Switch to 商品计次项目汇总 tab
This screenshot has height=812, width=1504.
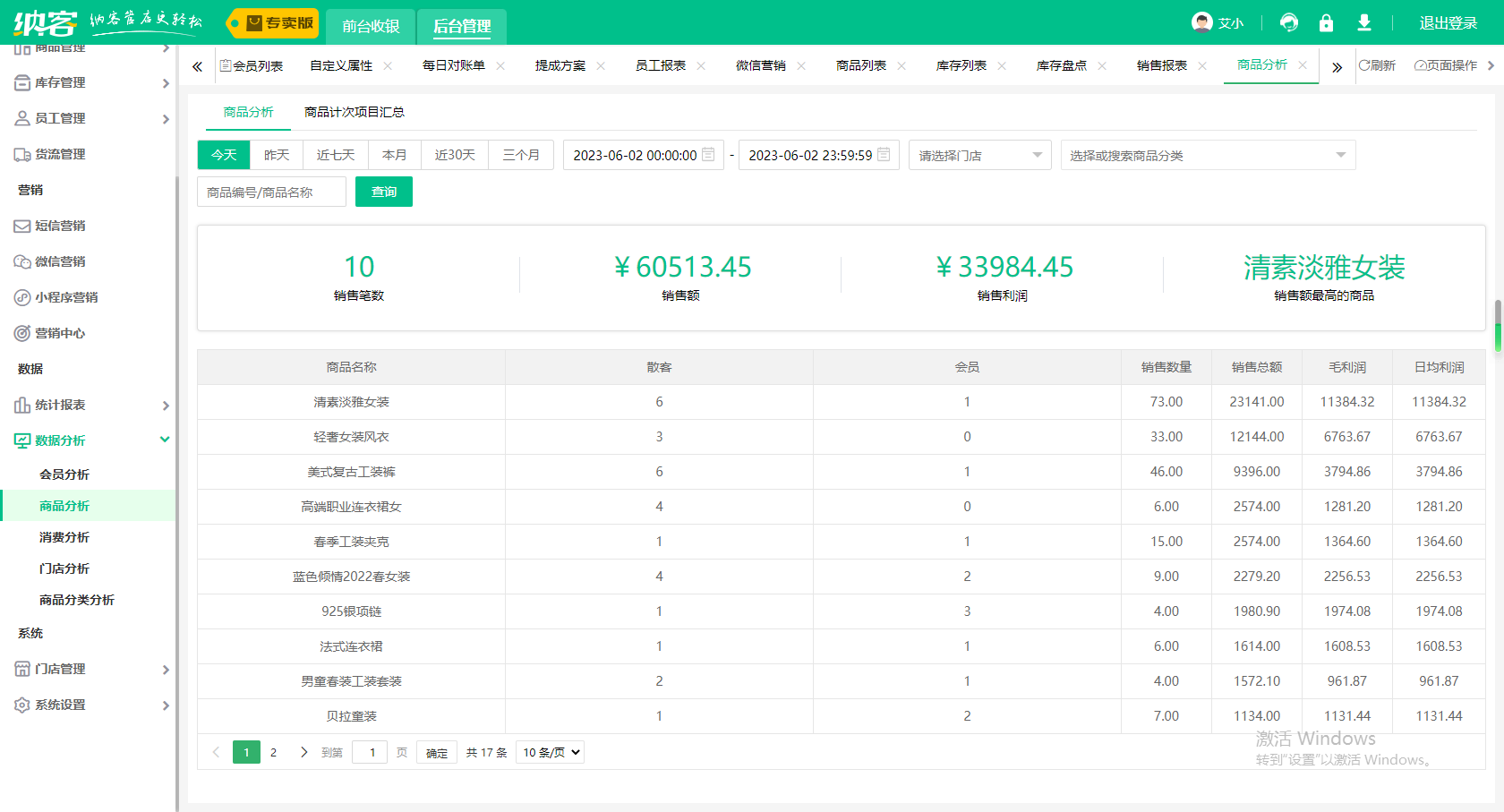[x=355, y=112]
